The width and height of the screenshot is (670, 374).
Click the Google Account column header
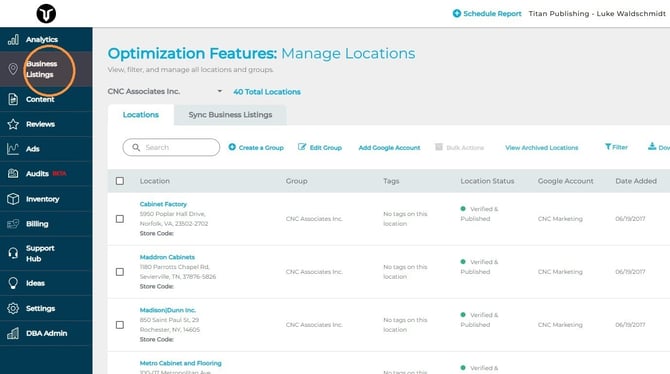click(566, 181)
